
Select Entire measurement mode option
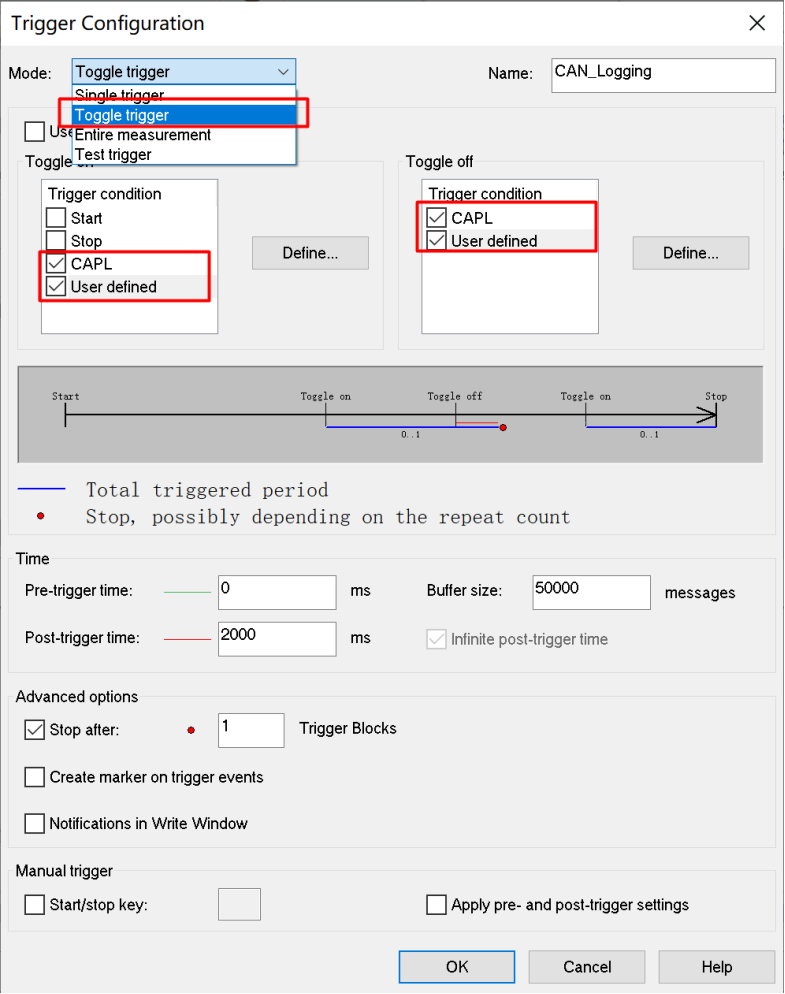[x=184, y=134]
